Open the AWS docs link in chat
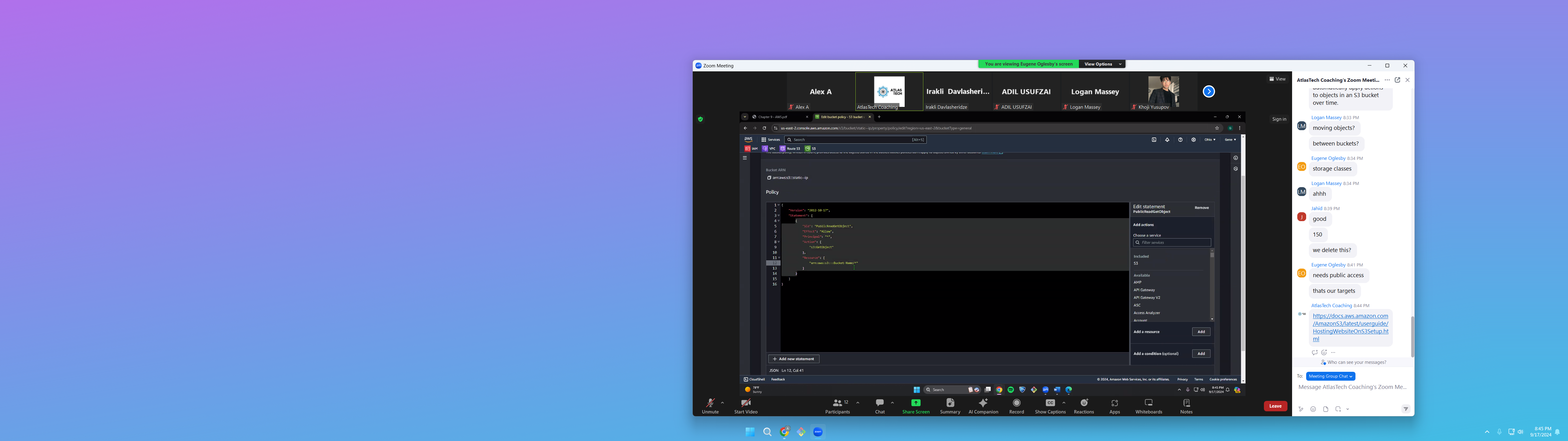1568x441 pixels. tap(1350, 327)
